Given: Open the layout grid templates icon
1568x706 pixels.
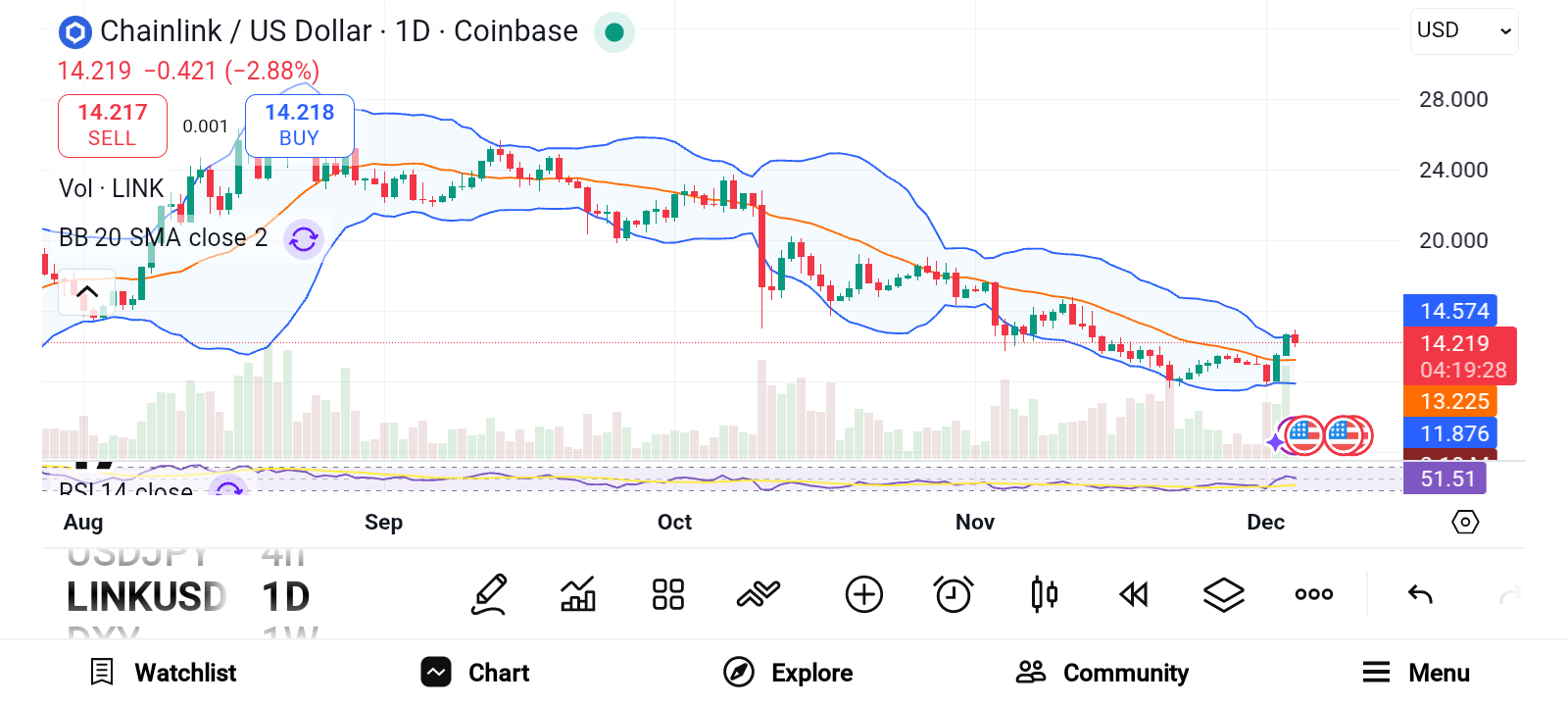Looking at the screenshot, I should [668, 594].
